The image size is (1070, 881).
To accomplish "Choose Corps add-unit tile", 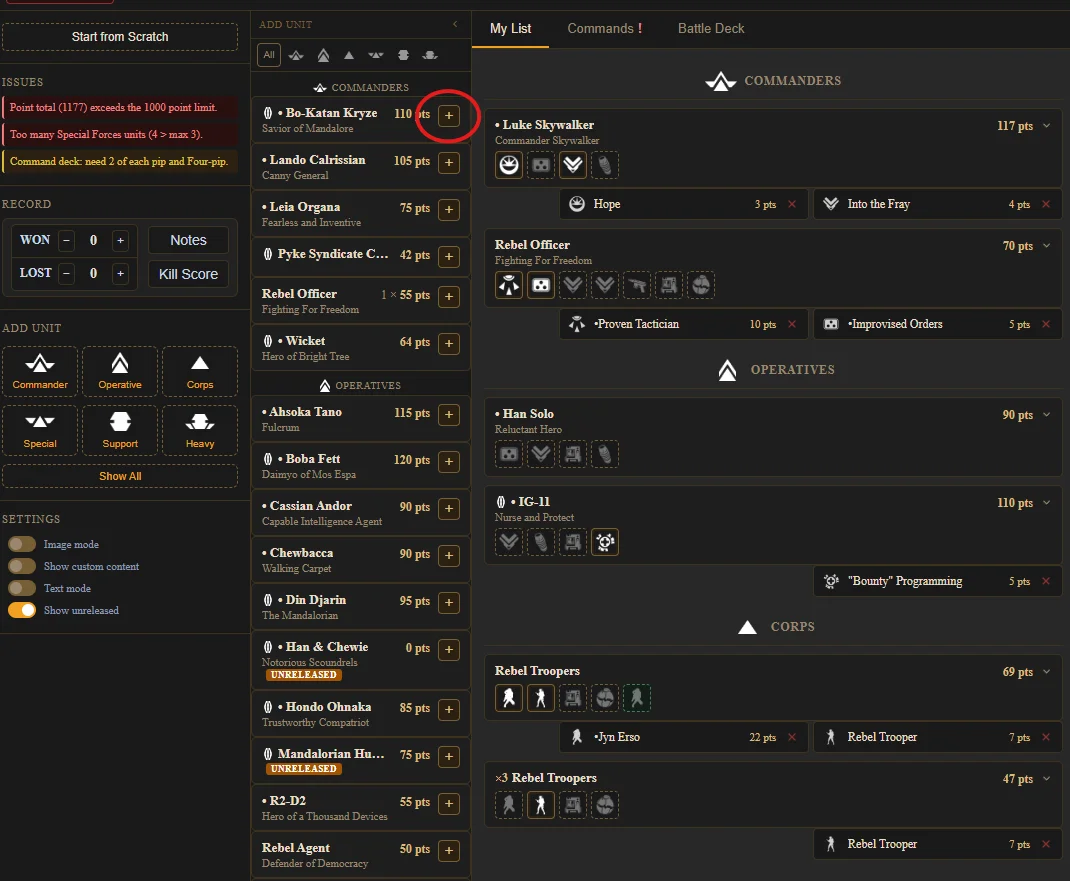I will coord(200,371).
